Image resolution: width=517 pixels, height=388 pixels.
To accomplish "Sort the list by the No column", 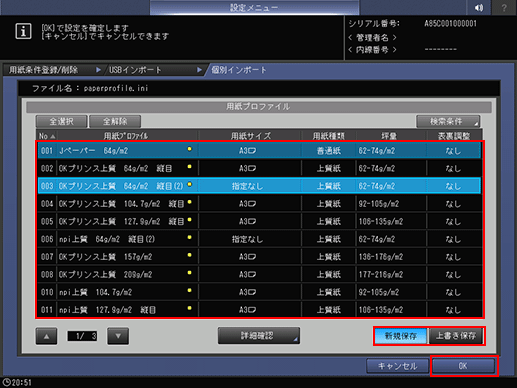I will point(47,136).
